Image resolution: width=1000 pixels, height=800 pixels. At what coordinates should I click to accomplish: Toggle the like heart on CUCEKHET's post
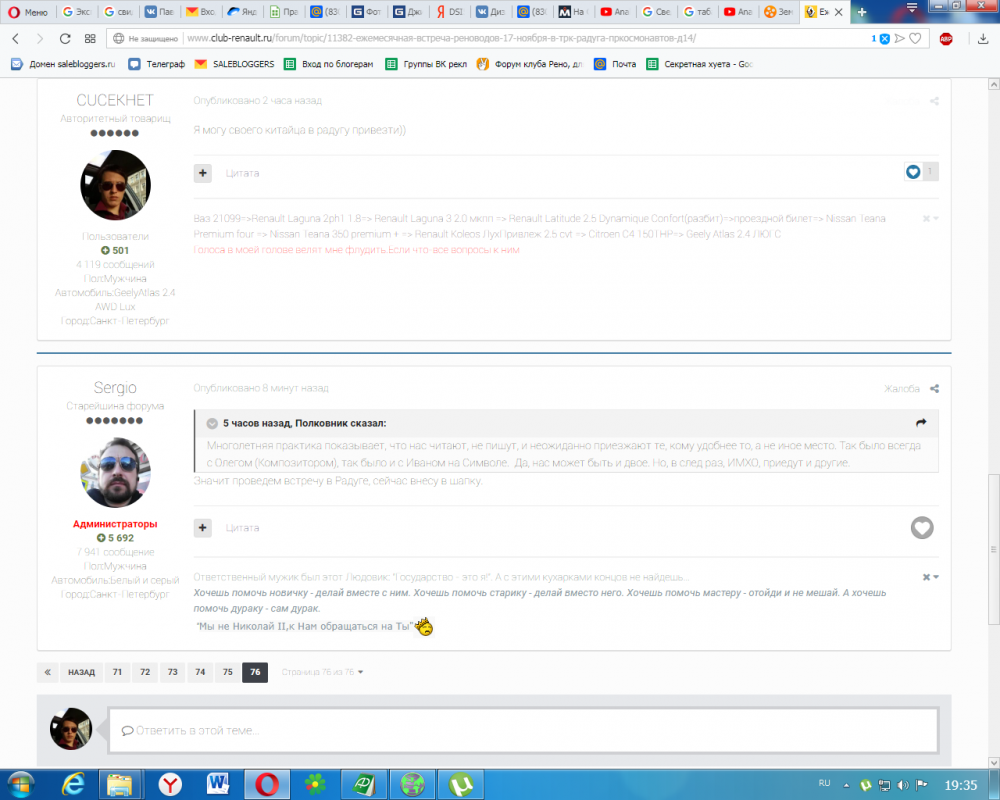[x=913, y=172]
